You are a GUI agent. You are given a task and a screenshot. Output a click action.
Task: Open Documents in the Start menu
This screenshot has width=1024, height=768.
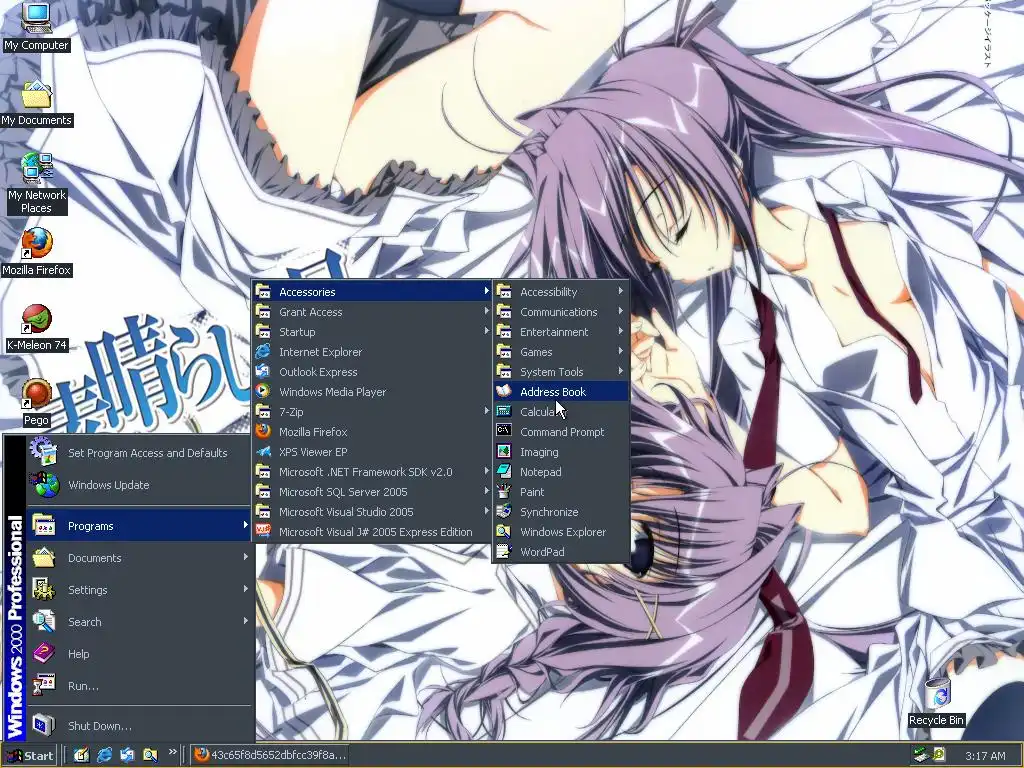[x=140, y=558]
